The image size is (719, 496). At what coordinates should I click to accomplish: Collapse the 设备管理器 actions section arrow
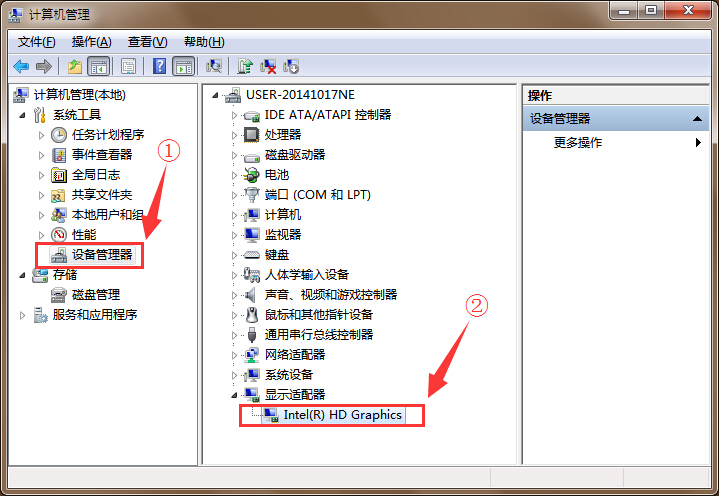[697, 119]
